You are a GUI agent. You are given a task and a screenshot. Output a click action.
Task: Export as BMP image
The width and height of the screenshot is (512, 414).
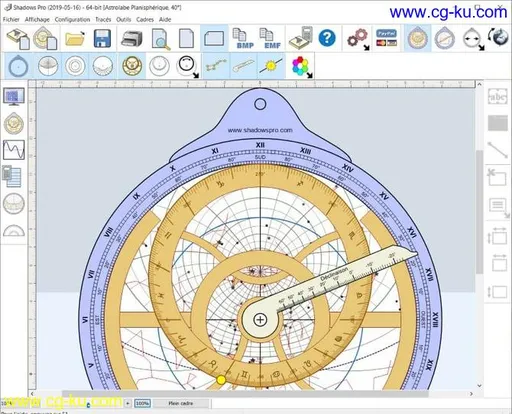243,39
